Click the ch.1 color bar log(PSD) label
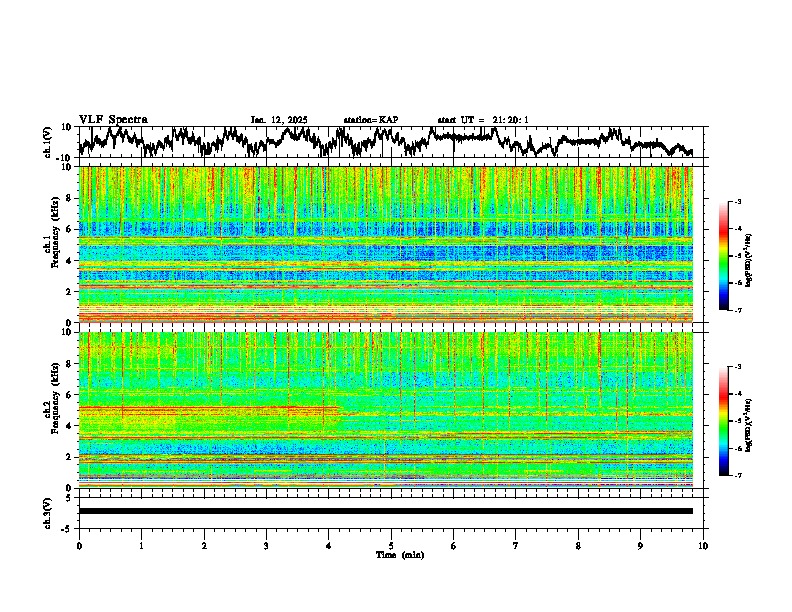This screenshot has height=612, width=792. pos(749,260)
